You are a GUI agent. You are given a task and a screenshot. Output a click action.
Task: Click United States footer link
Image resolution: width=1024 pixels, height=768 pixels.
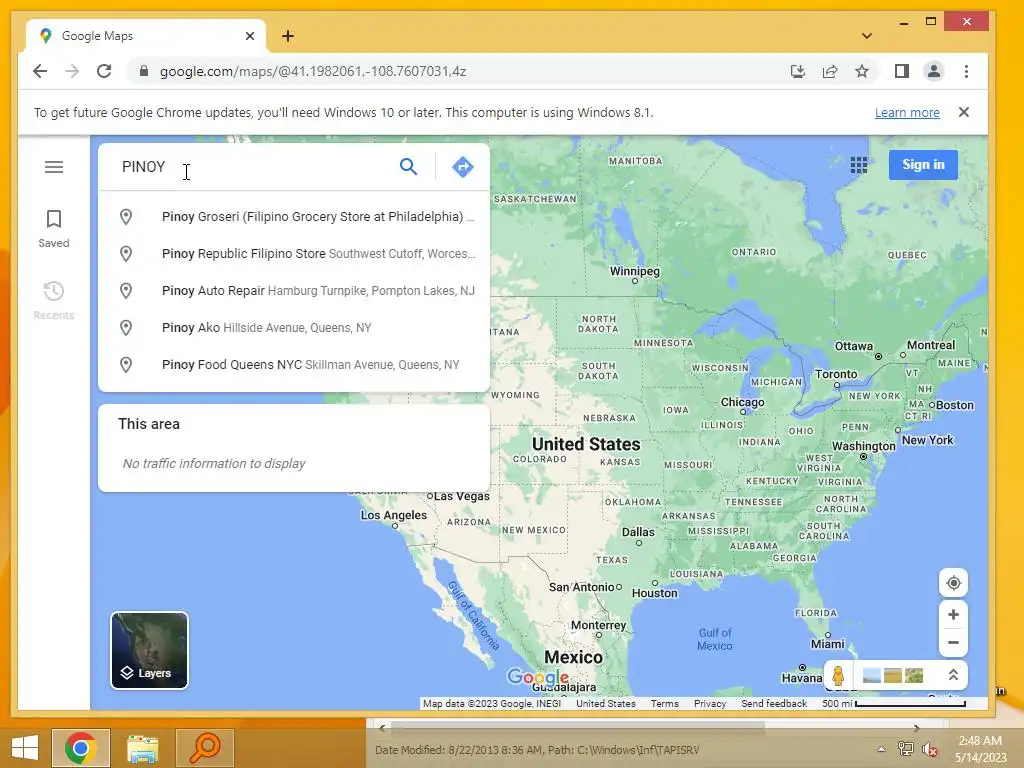point(605,703)
